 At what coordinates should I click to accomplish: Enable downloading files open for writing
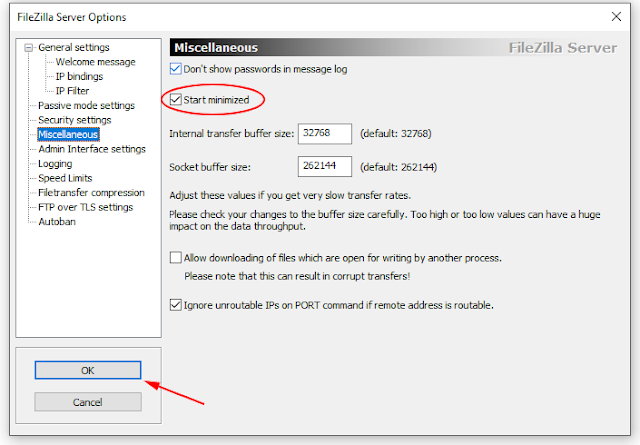pyautogui.click(x=176, y=258)
